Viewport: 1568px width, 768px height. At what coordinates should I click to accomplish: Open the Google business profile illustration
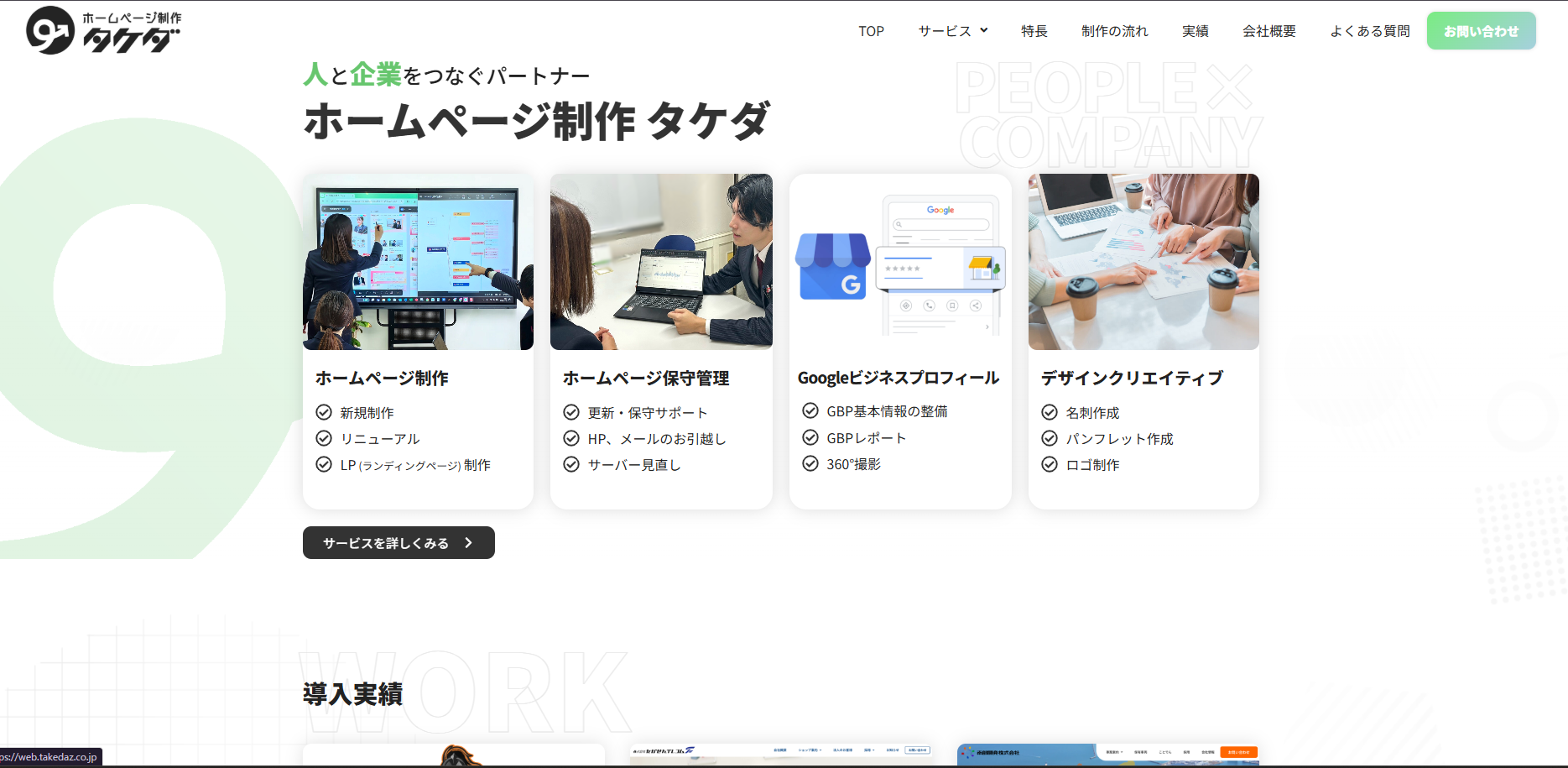tap(900, 262)
